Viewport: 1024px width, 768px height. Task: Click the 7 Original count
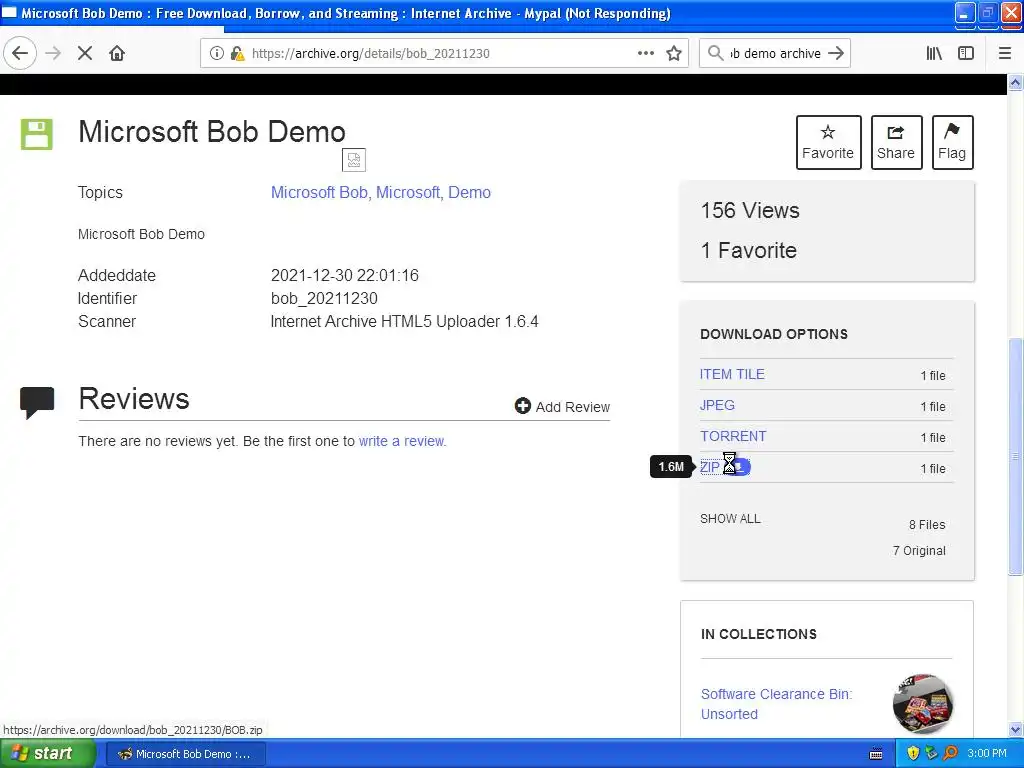tap(919, 551)
